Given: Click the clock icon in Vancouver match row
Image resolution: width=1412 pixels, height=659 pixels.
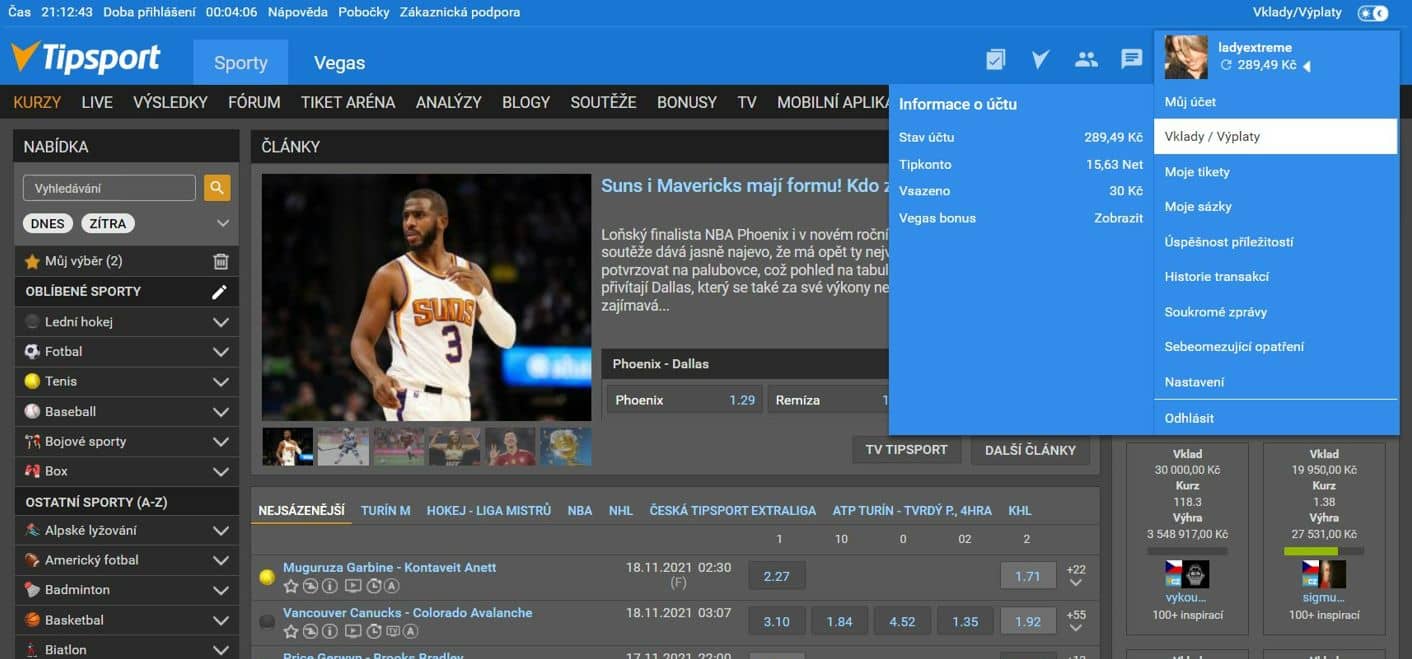Looking at the screenshot, I should click(x=373, y=631).
